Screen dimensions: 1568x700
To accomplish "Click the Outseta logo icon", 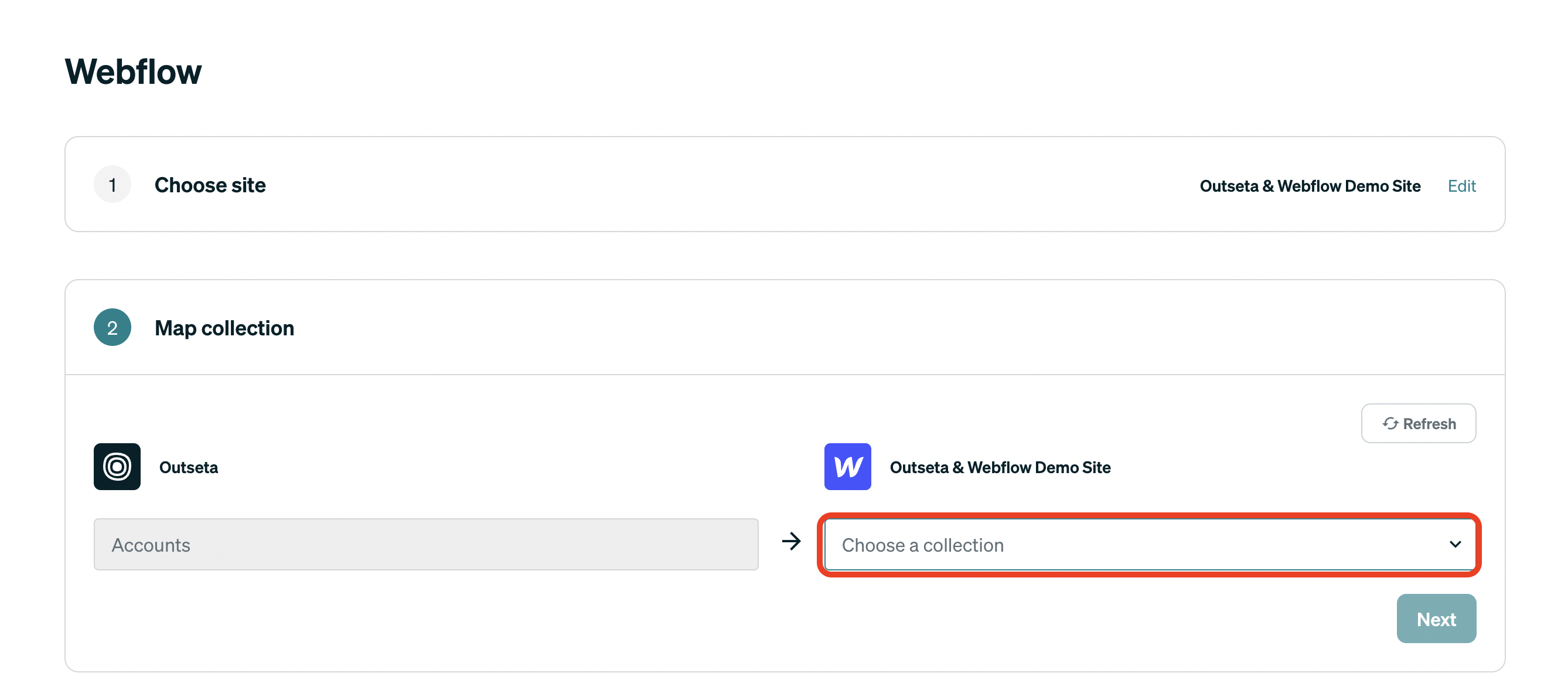I will point(117,467).
